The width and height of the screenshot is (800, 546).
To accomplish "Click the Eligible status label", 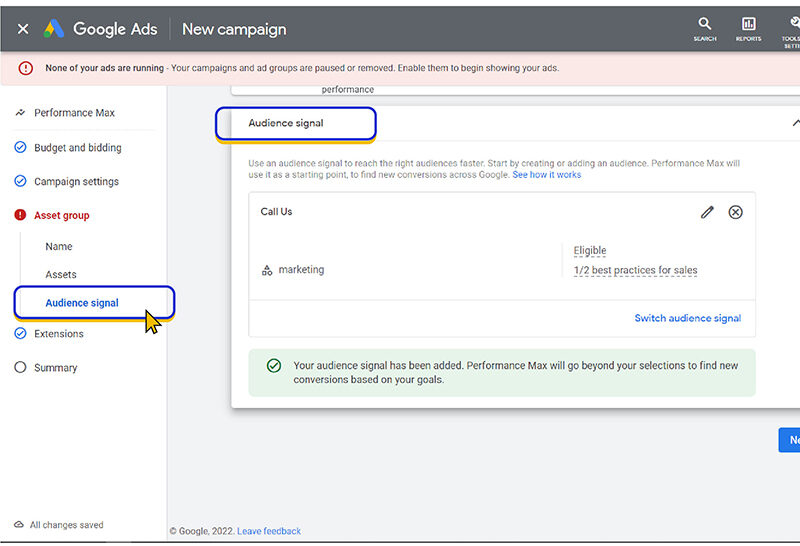I will (590, 251).
